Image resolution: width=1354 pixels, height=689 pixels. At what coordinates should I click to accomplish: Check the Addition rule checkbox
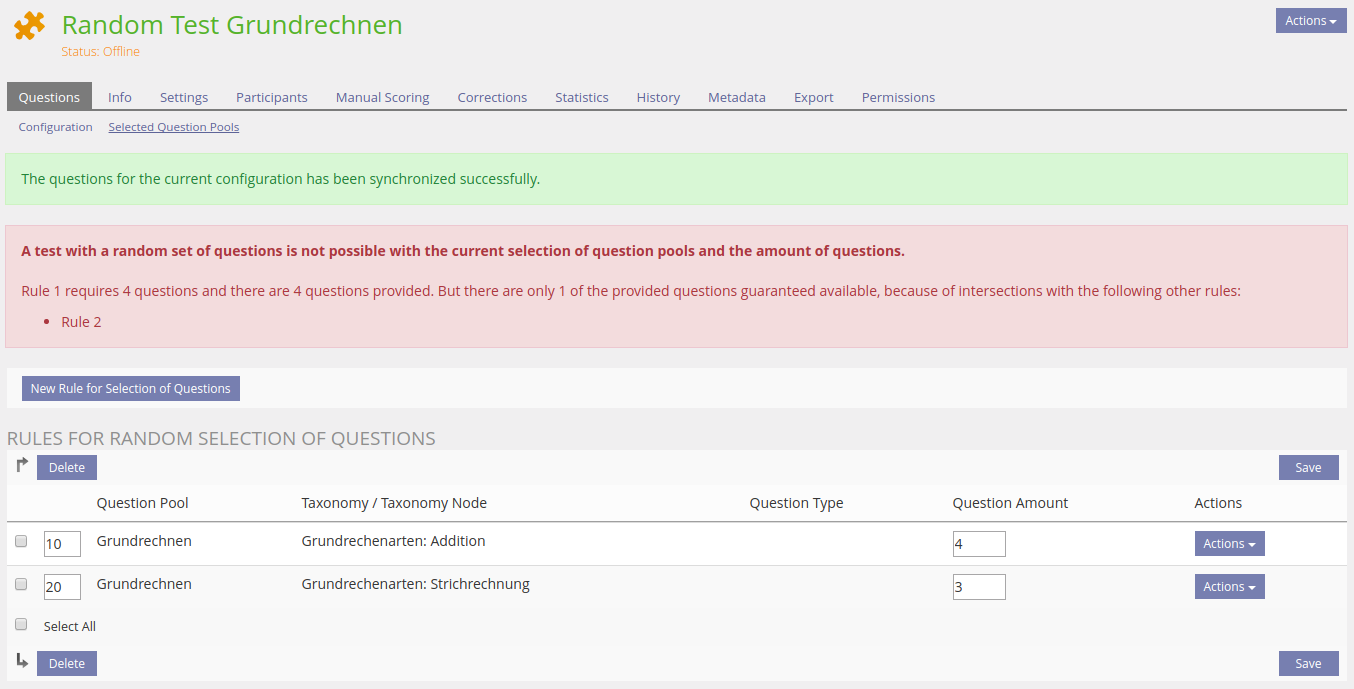[21, 541]
